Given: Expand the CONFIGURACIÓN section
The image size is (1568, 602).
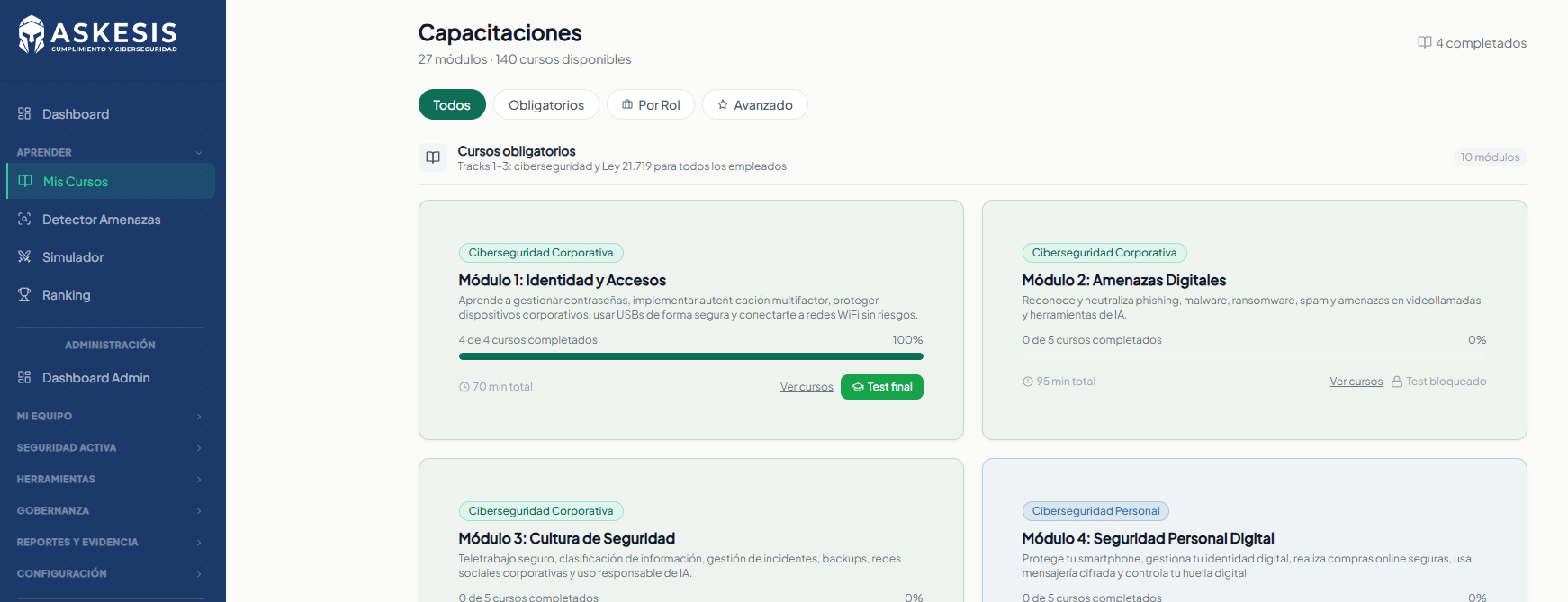Looking at the screenshot, I should click(x=110, y=573).
